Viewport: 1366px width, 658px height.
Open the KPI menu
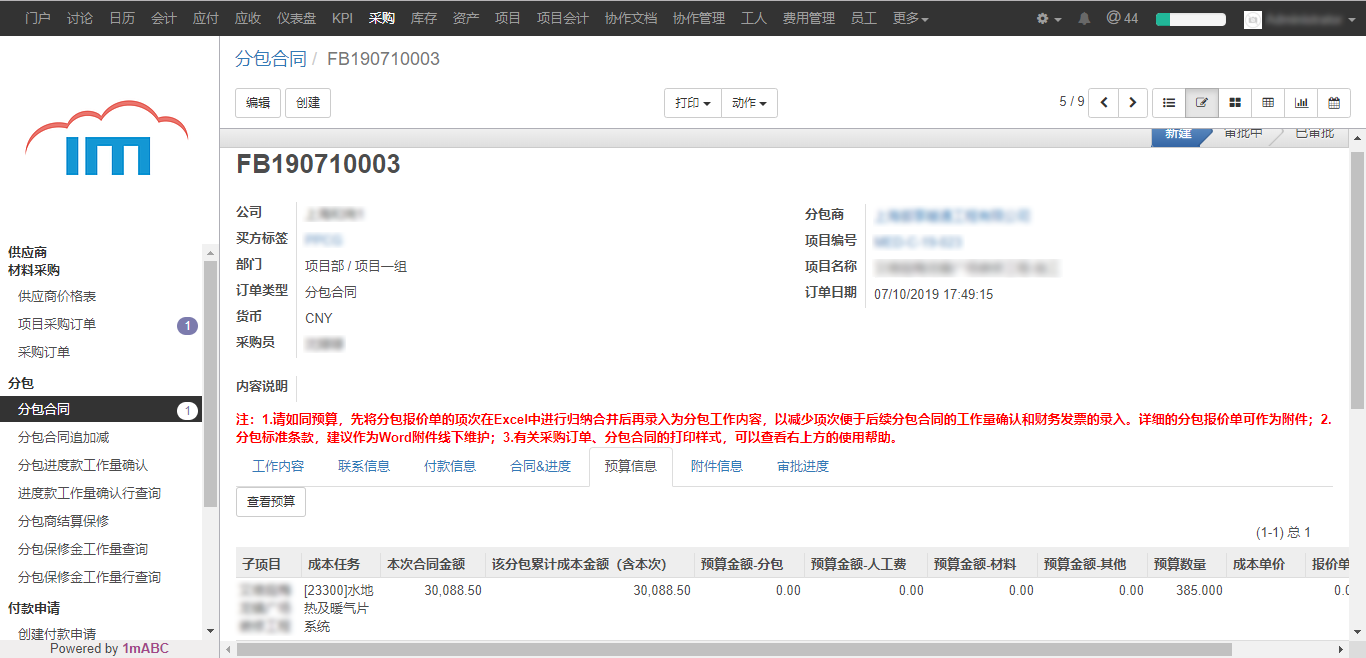[x=342, y=18]
